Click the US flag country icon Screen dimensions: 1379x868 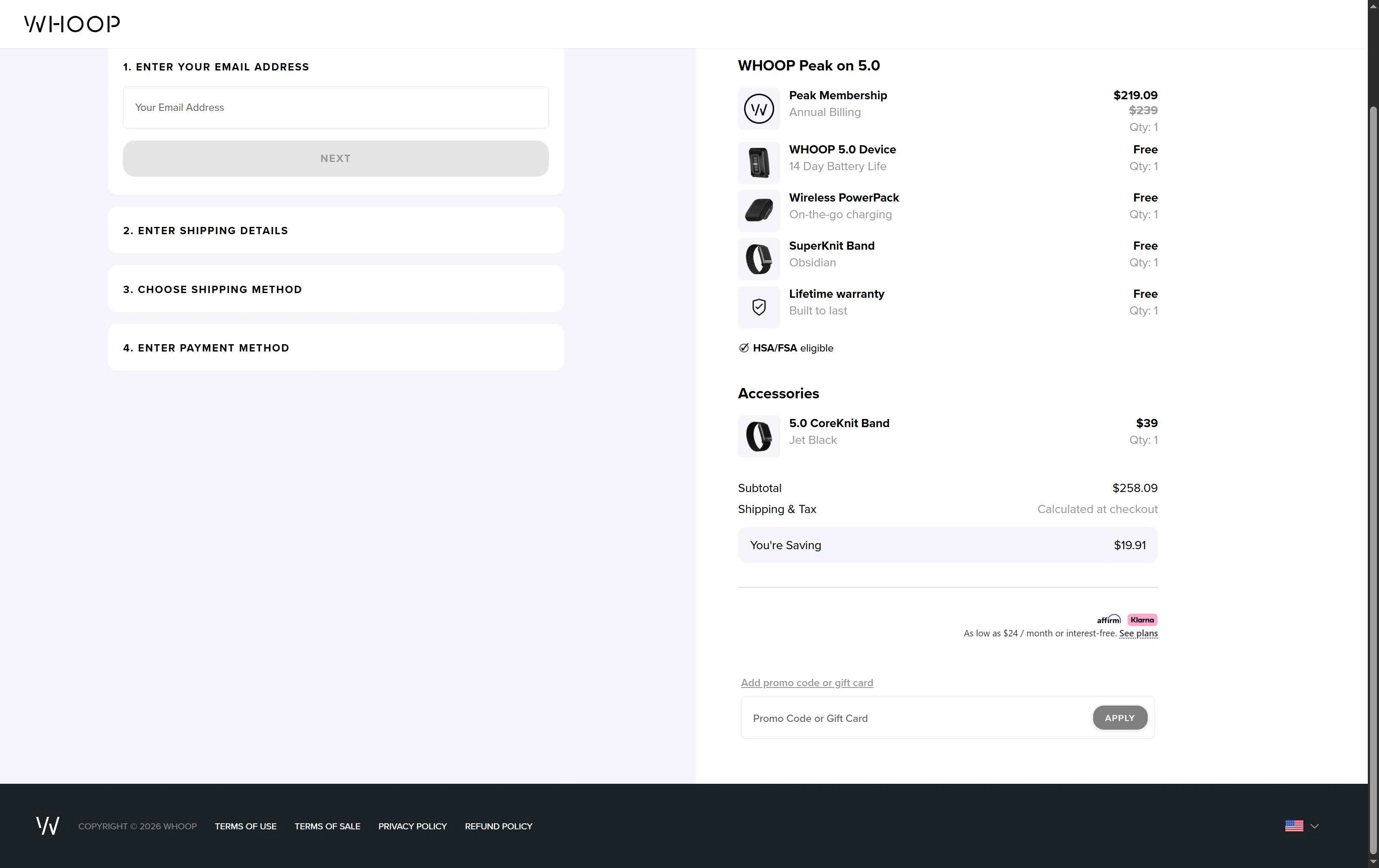[1294, 825]
